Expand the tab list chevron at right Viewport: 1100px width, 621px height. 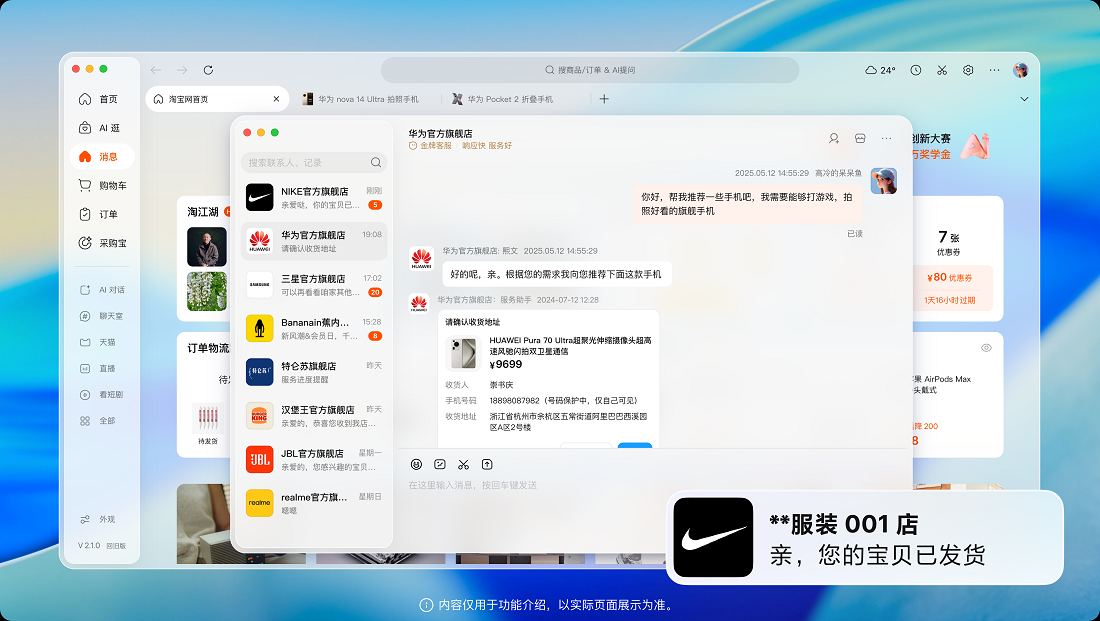click(1024, 99)
